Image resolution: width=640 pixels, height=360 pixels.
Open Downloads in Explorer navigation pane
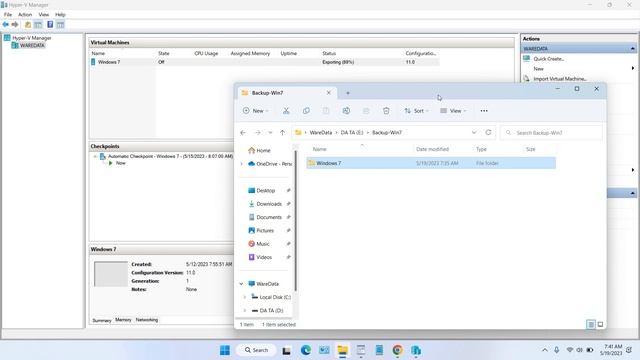click(269, 204)
